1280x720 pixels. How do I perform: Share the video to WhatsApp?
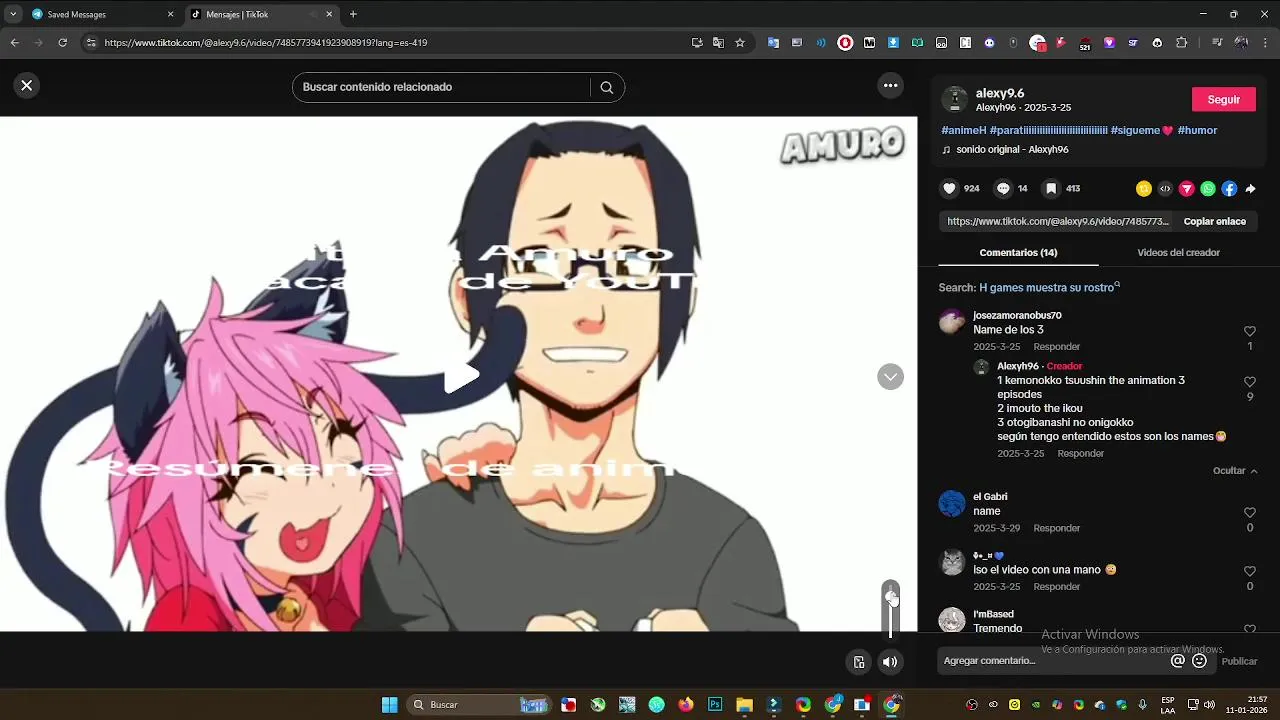point(1208,188)
